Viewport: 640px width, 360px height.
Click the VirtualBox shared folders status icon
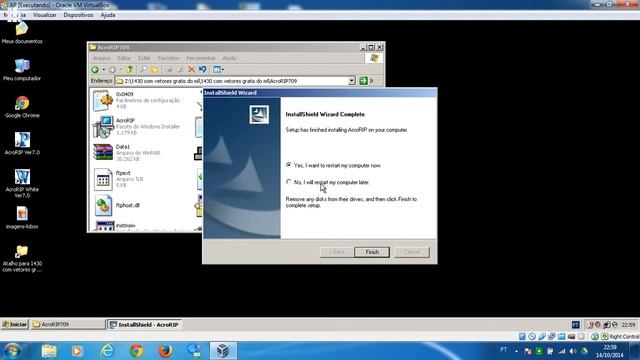[562, 336]
